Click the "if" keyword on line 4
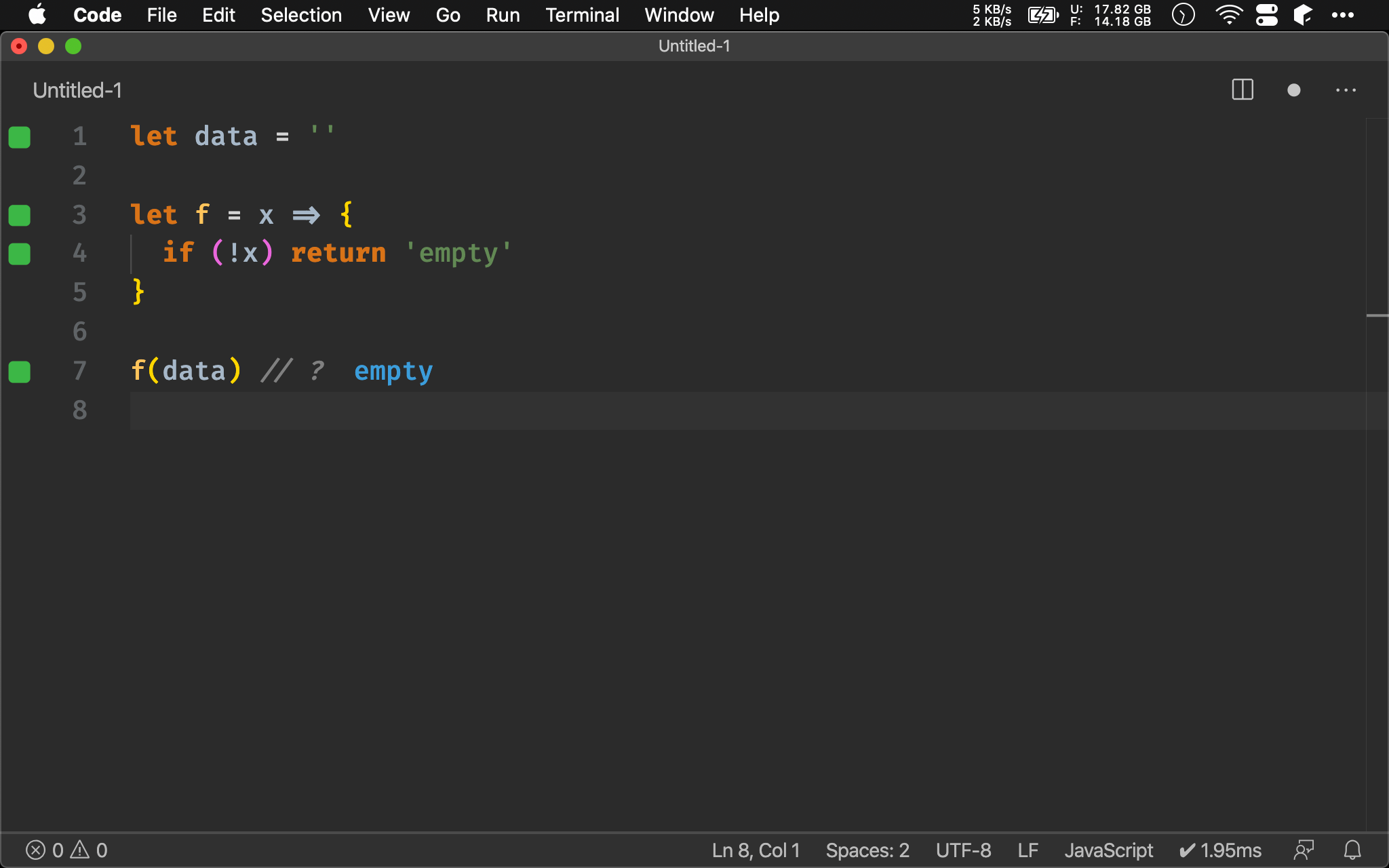The image size is (1389, 868). coord(178,252)
